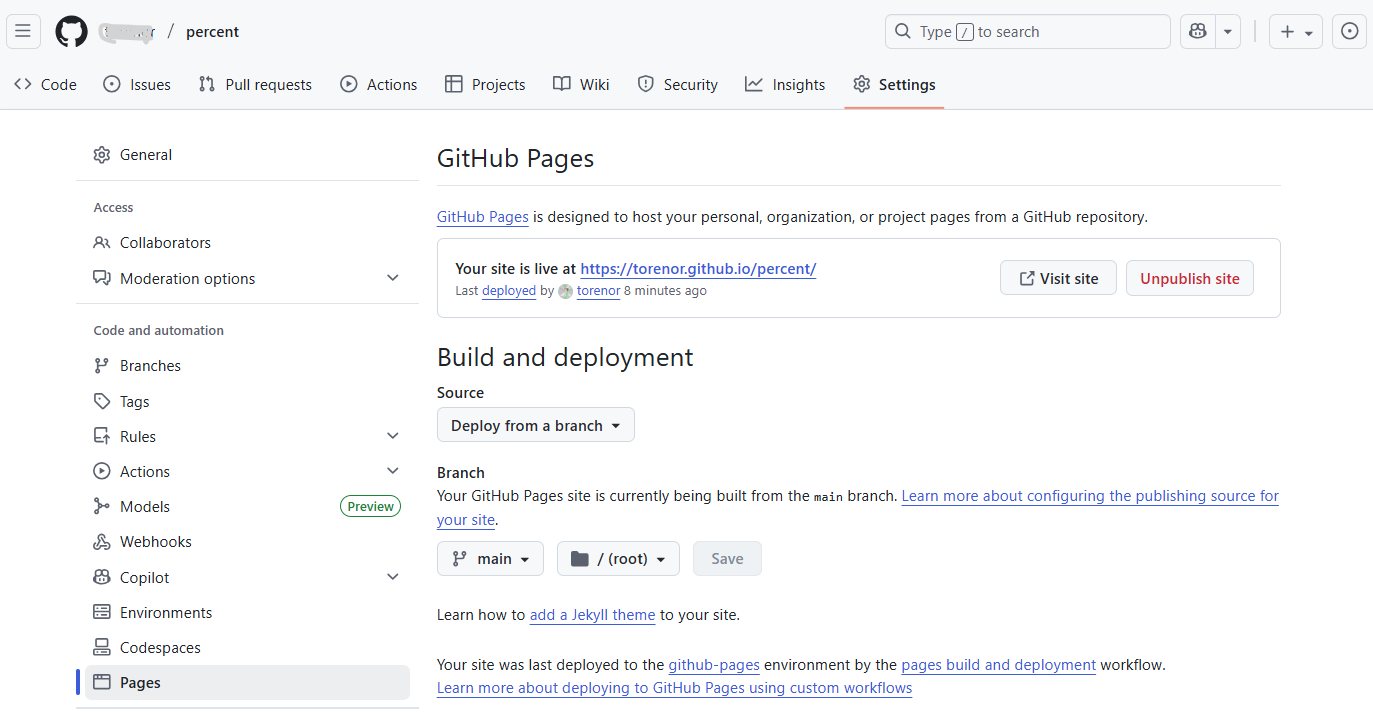
Task: Open the github-pages environment link
Action: [714, 664]
